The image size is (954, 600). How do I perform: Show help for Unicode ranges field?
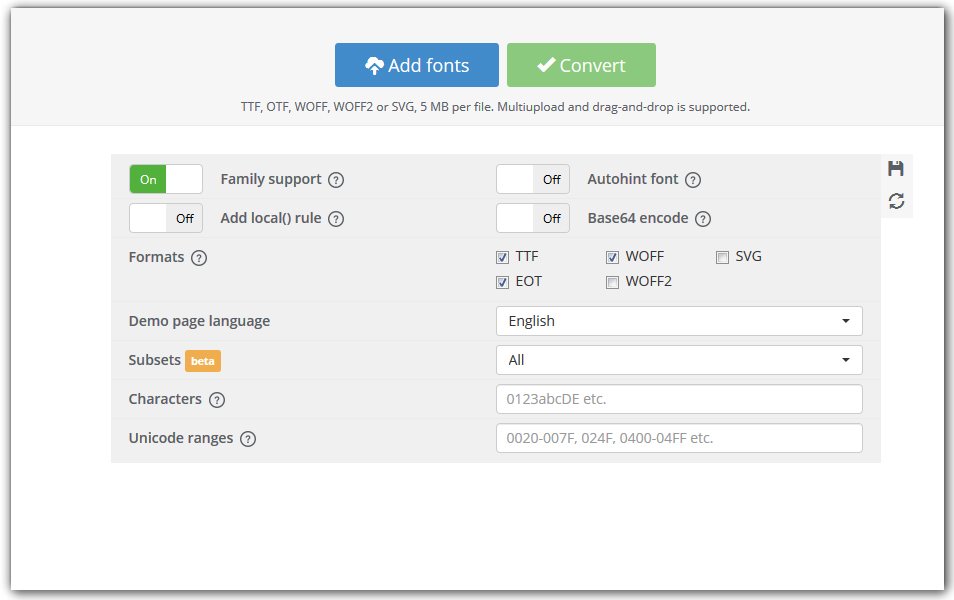(248, 439)
